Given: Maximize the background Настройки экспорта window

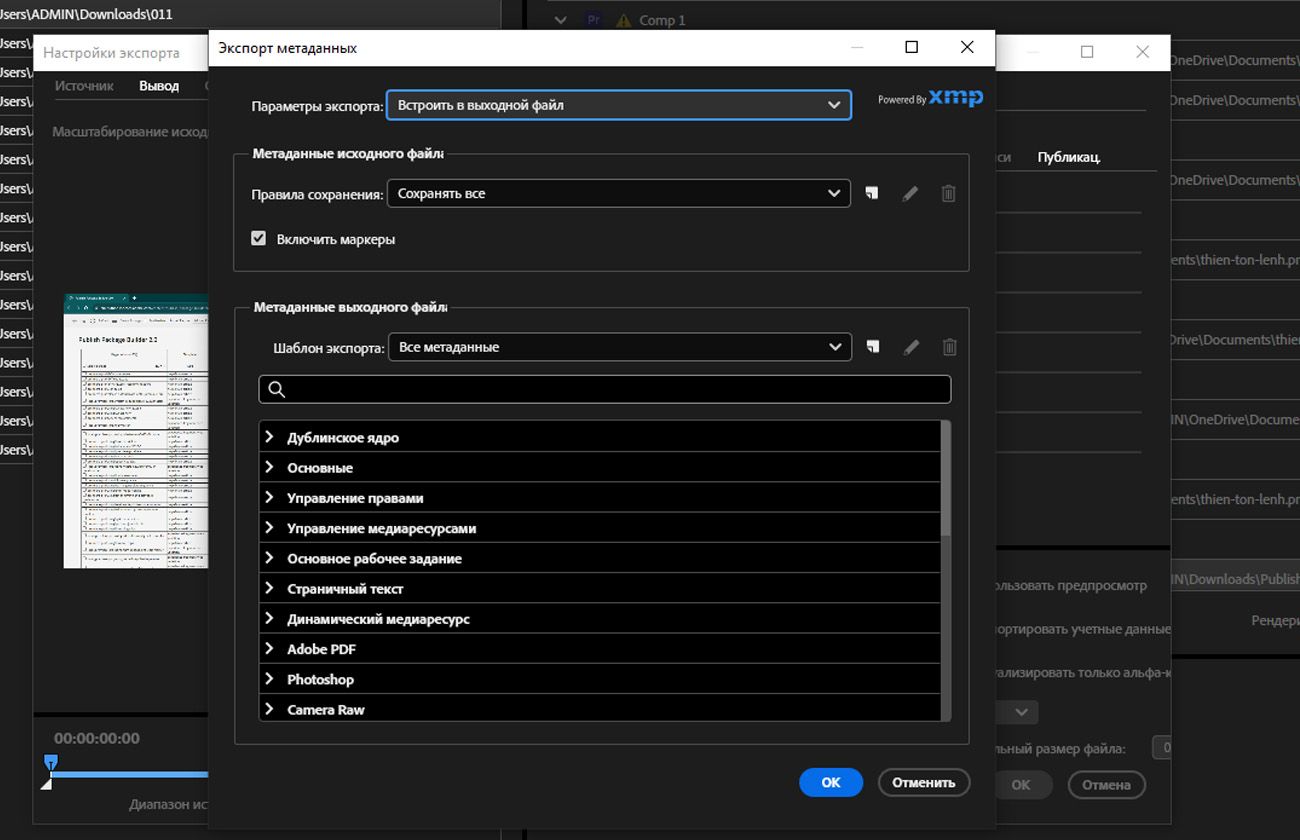Looking at the screenshot, I should 1087,52.
